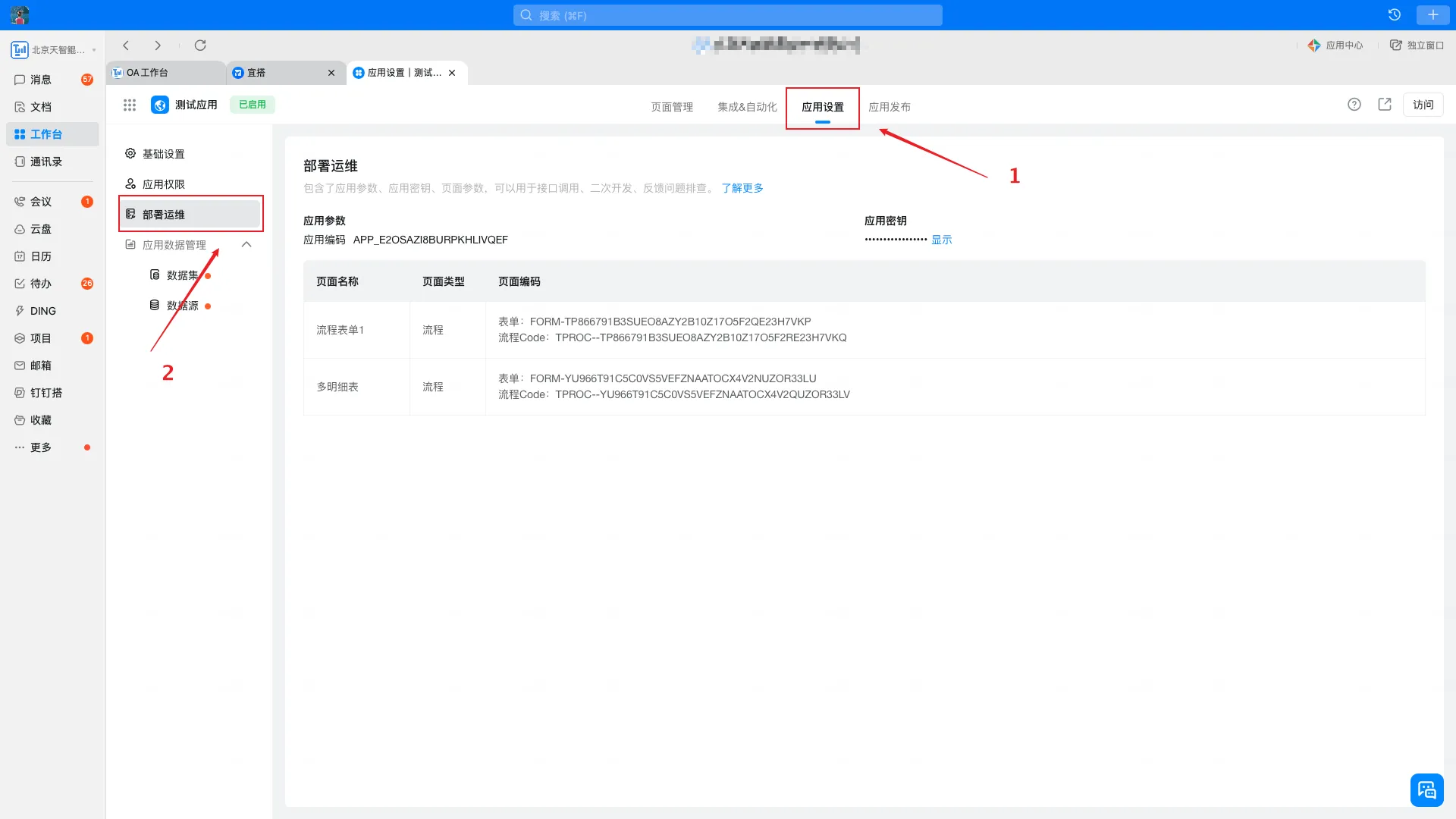Open 日历 in the left sidebar
Viewport: 1456px width, 819px height.
click(x=41, y=256)
